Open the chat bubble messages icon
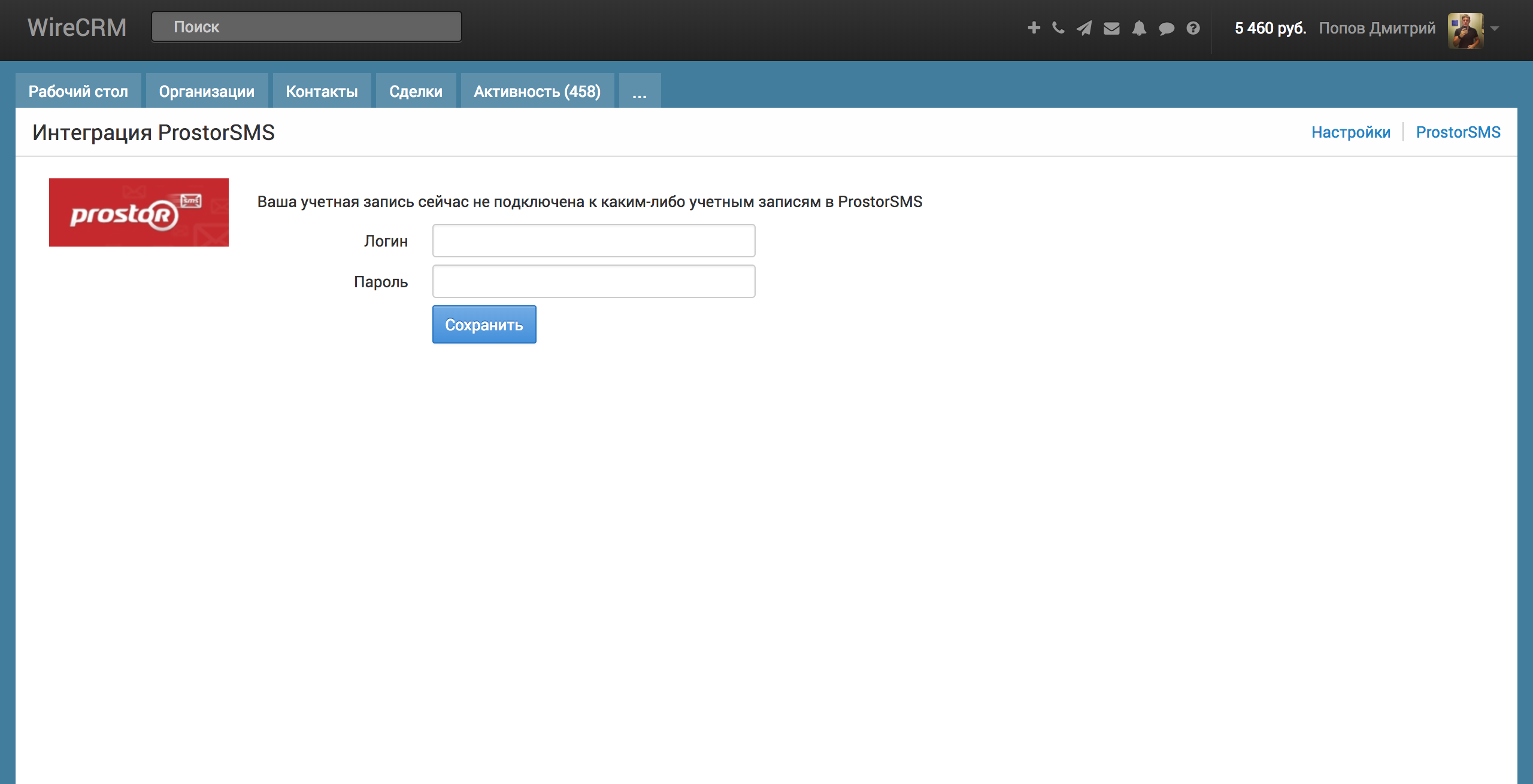 (1167, 28)
